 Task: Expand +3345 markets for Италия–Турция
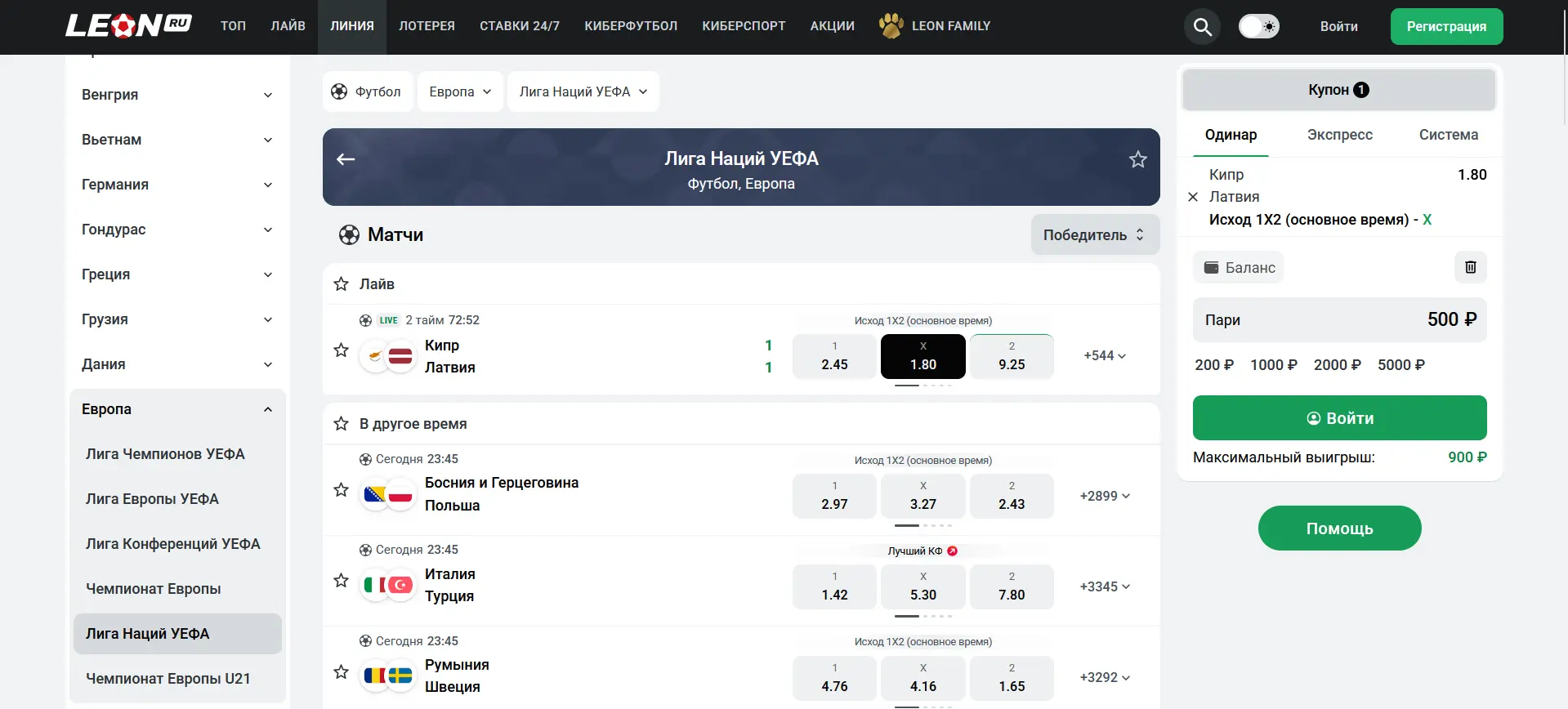click(1105, 586)
